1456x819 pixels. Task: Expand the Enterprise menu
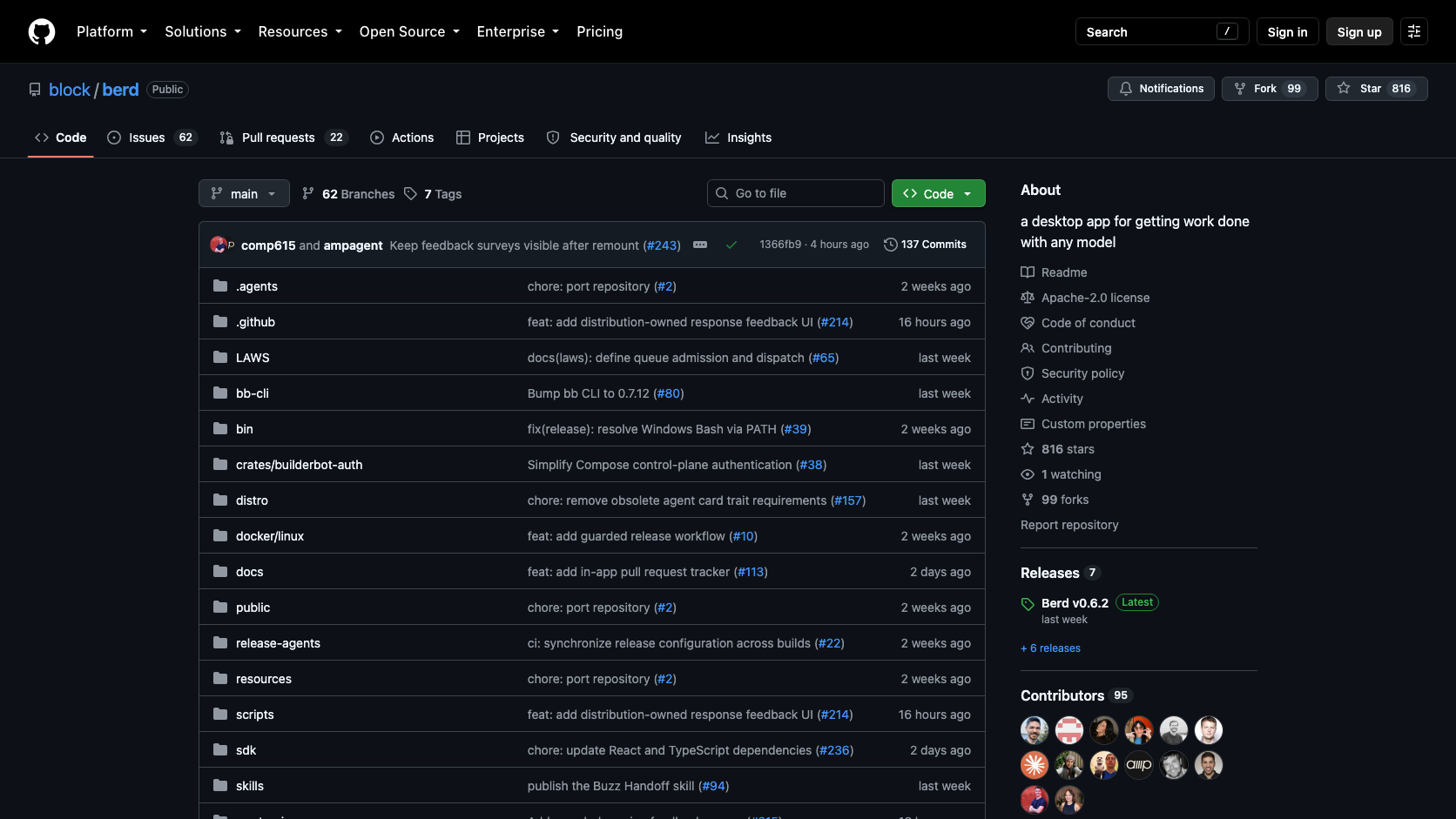[x=518, y=31]
